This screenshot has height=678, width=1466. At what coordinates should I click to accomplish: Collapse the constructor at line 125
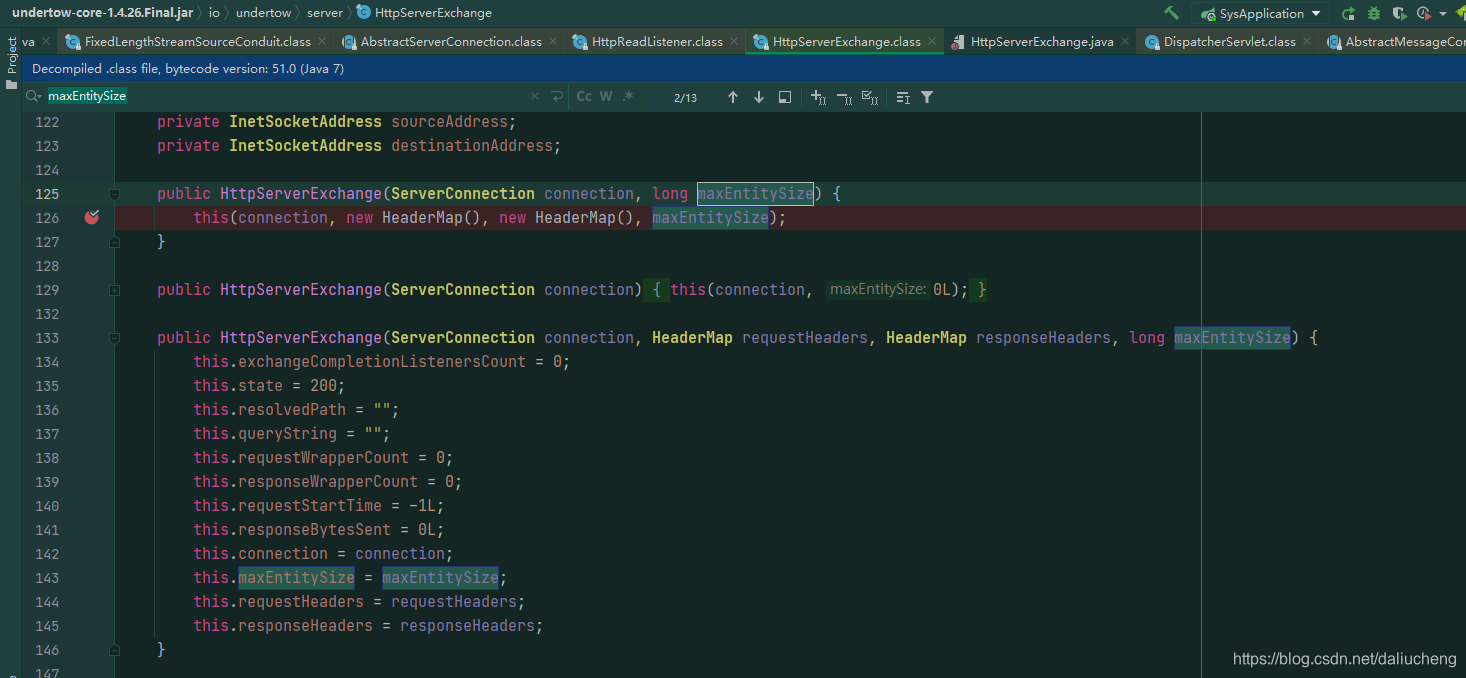(114, 194)
